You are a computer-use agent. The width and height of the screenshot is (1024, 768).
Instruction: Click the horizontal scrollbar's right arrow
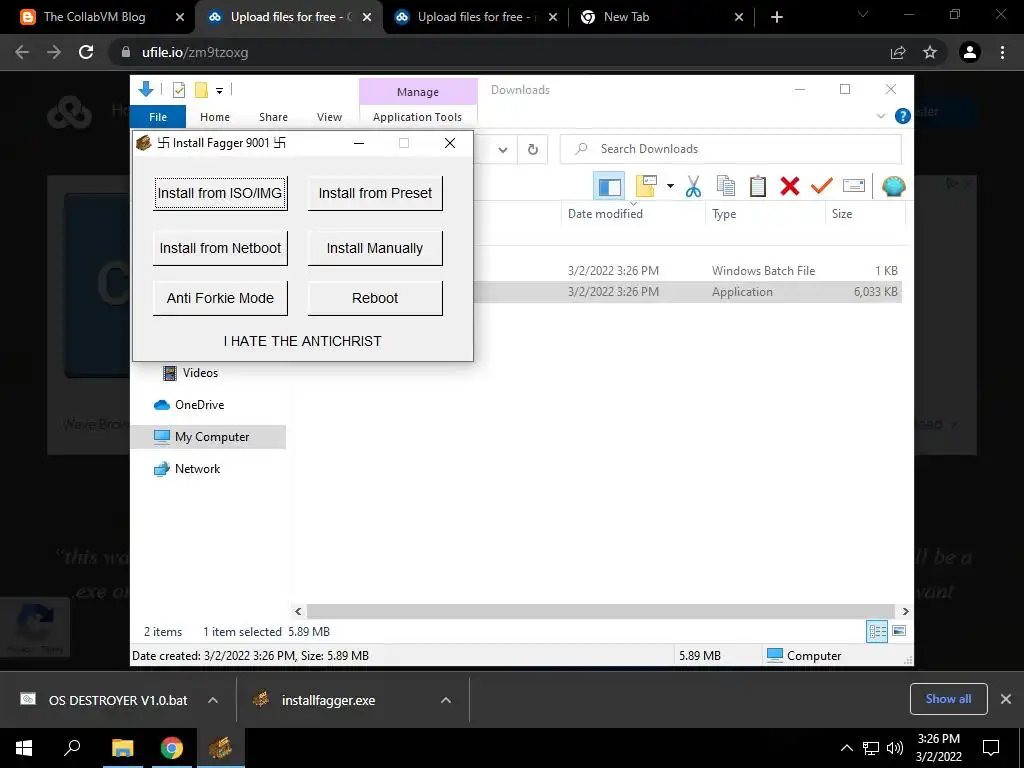pyautogui.click(x=905, y=611)
